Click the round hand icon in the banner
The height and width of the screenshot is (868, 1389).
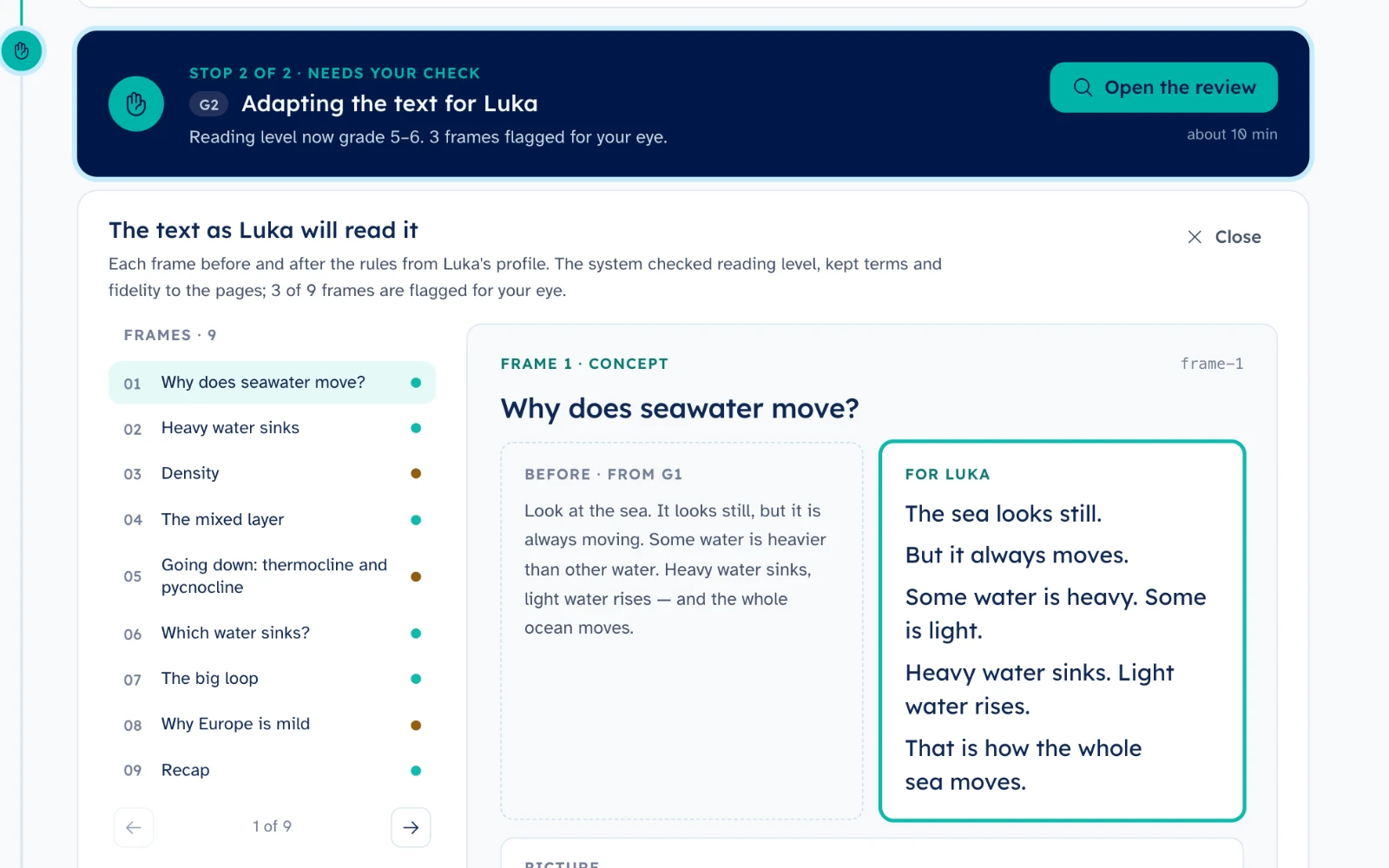[136, 104]
